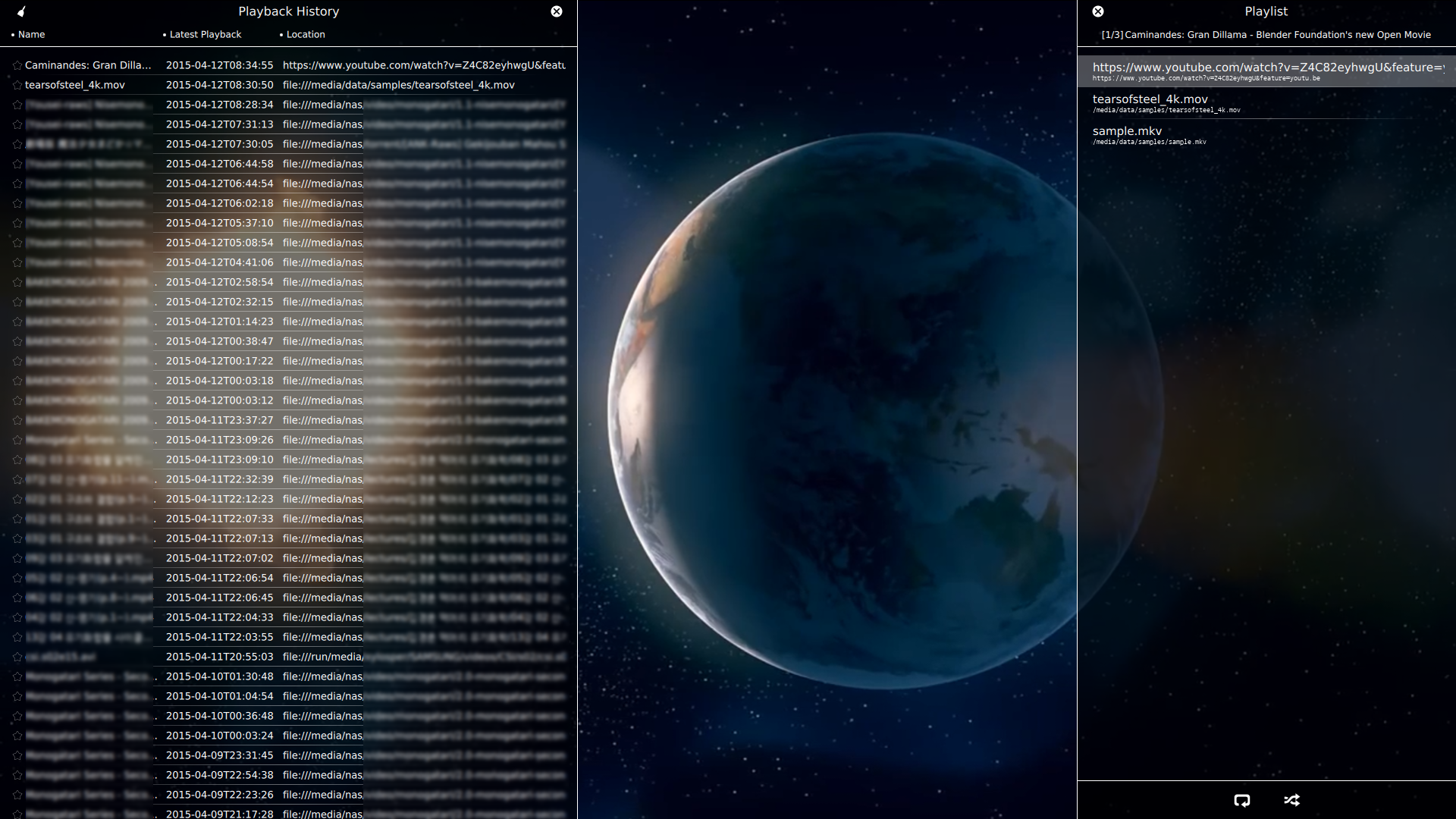Star the entry played 2015-04-12T06:02:18
The height and width of the screenshot is (819, 1456).
pyautogui.click(x=17, y=203)
